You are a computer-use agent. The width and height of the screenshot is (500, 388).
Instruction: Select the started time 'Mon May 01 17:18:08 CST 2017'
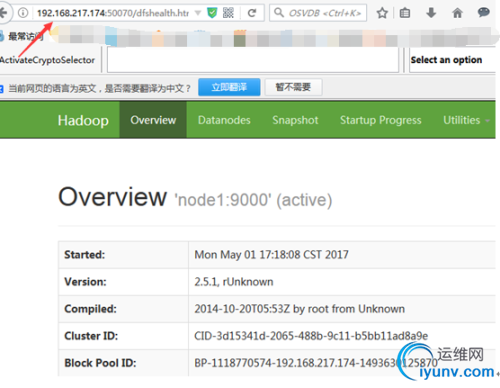(271, 255)
